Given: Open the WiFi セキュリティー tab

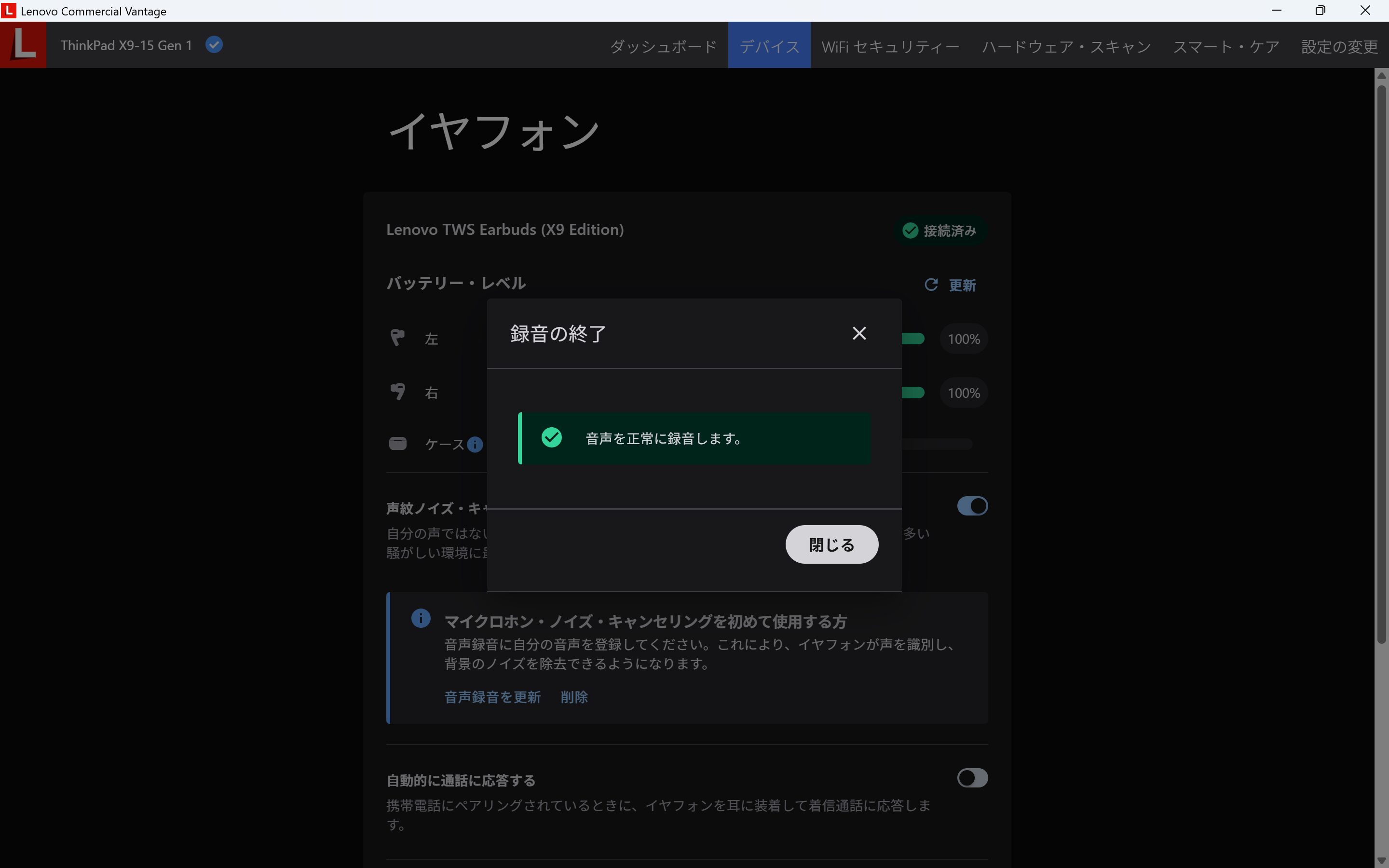Looking at the screenshot, I should [890, 45].
